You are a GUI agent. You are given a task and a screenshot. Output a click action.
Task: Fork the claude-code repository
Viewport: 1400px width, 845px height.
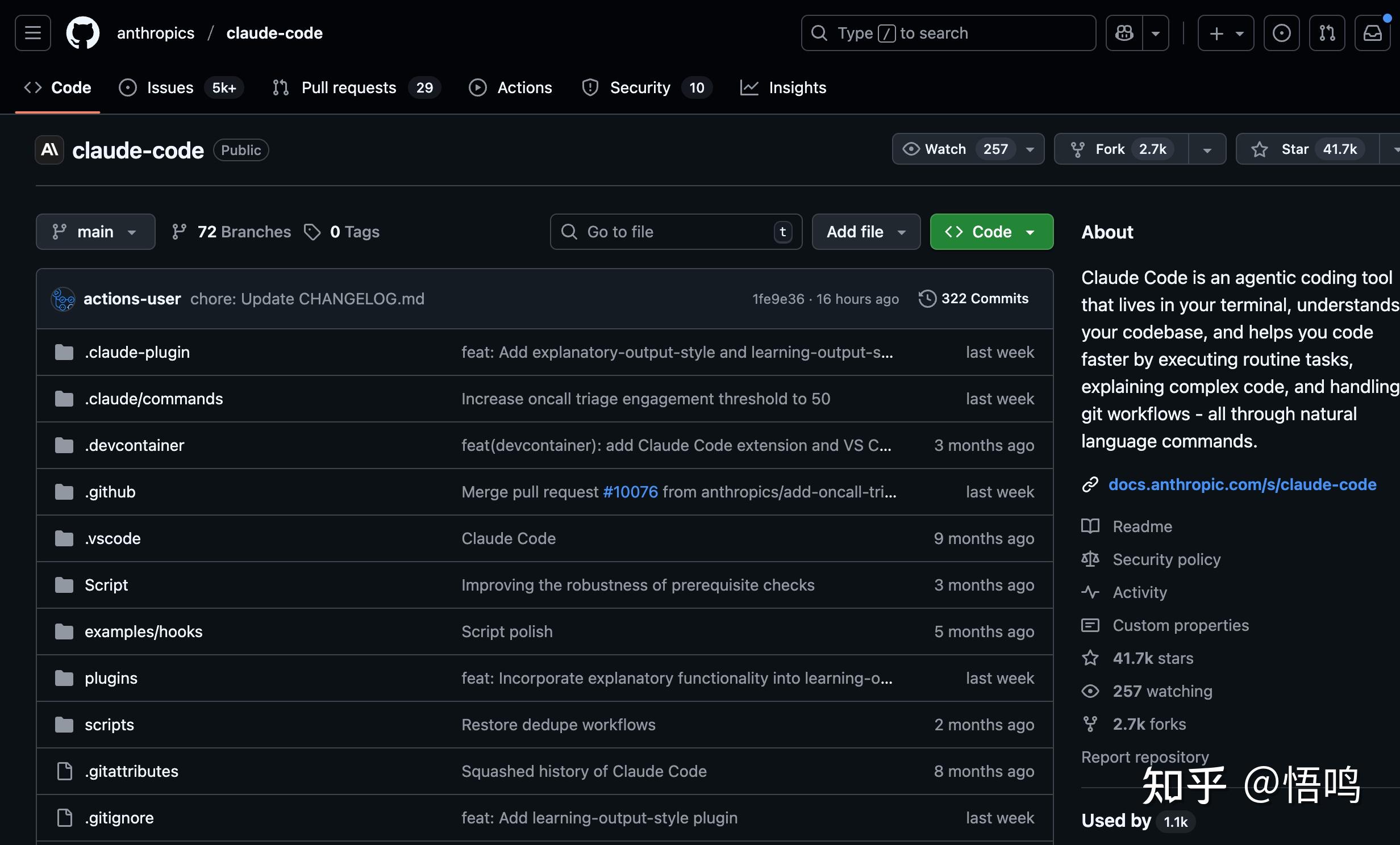click(1109, 149)
